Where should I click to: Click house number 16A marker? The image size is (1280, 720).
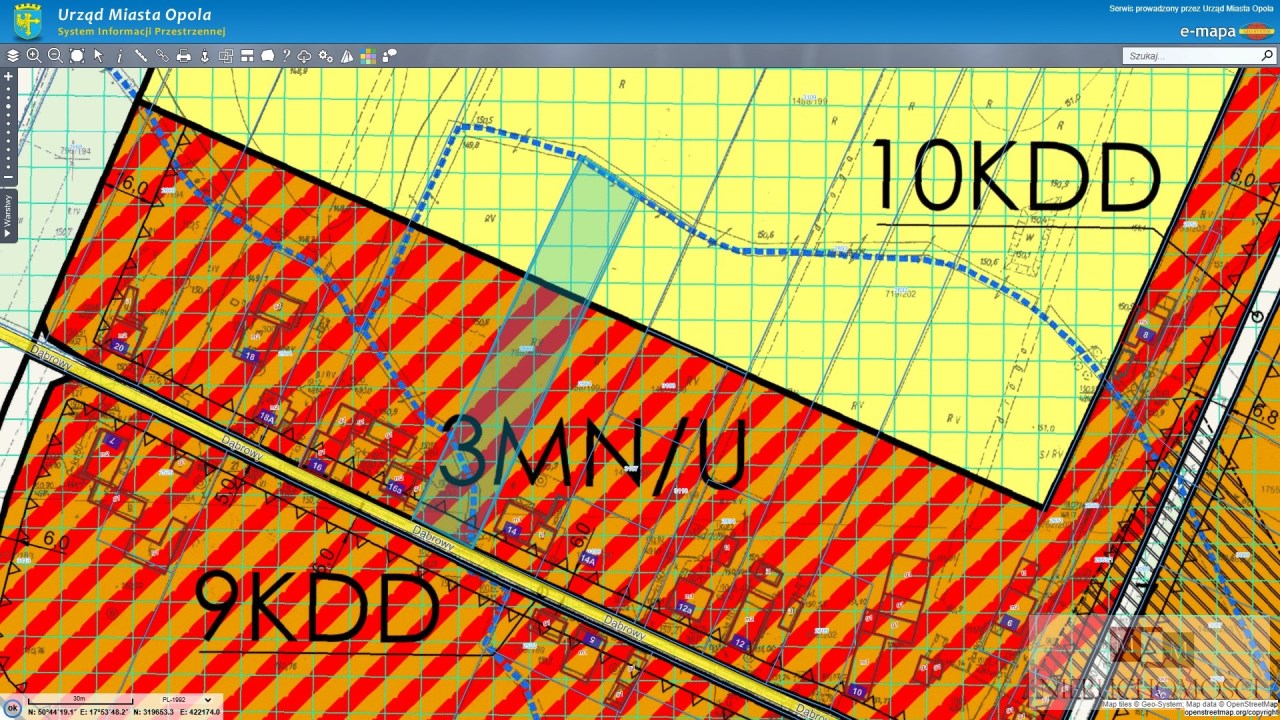(x=267, y=418)
